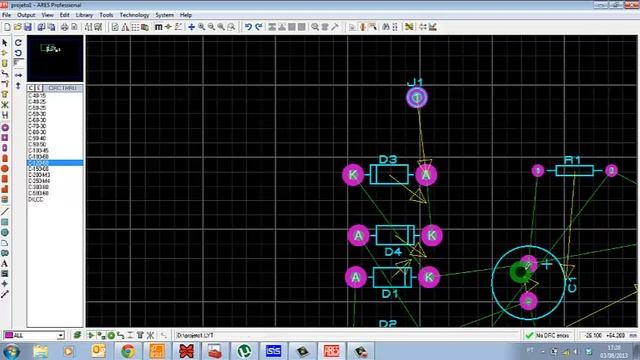
Task: Select the Package Mode tool
Action: (x=5, y=63)
